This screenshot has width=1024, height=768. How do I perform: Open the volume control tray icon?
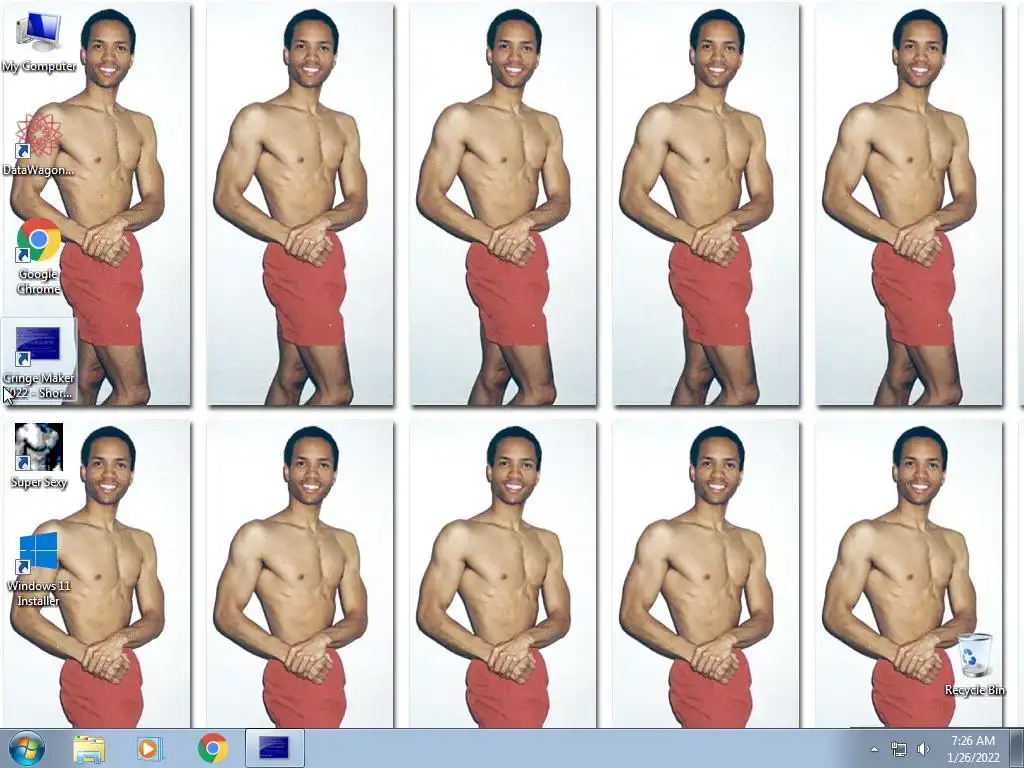tap(923, 749)
